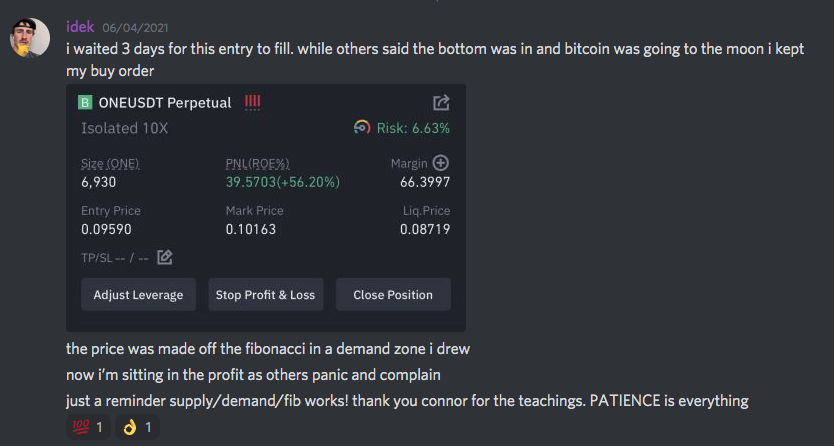Click the red bars indicator beside Perpetual
Viewport: 834px width, 446px height.
pyautogui.click(x=252, y=102)
